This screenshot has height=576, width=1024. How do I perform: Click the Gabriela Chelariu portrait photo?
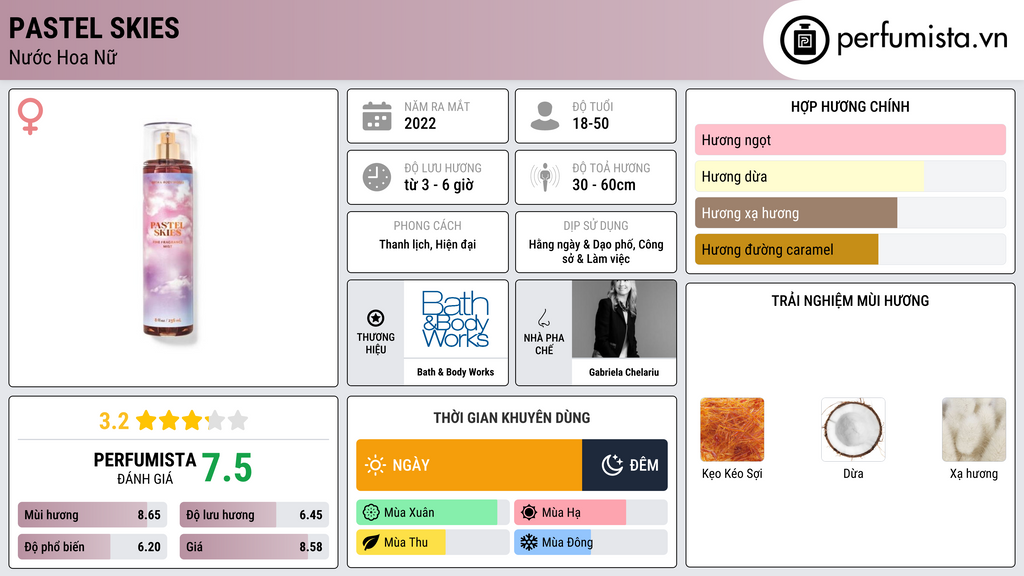[x=624, y=319]
